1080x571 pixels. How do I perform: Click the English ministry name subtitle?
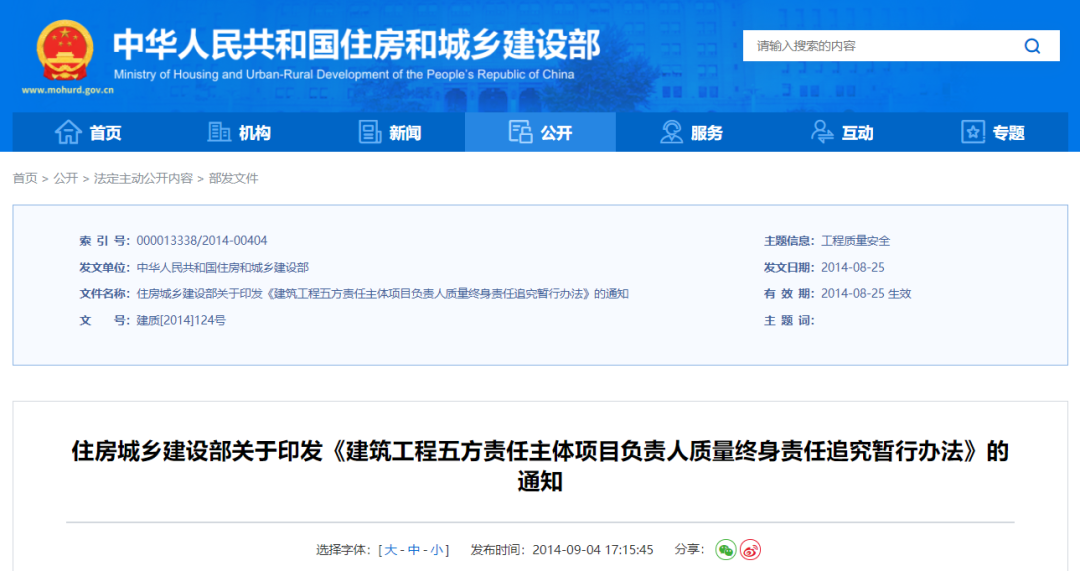click(x=344, y=74)
